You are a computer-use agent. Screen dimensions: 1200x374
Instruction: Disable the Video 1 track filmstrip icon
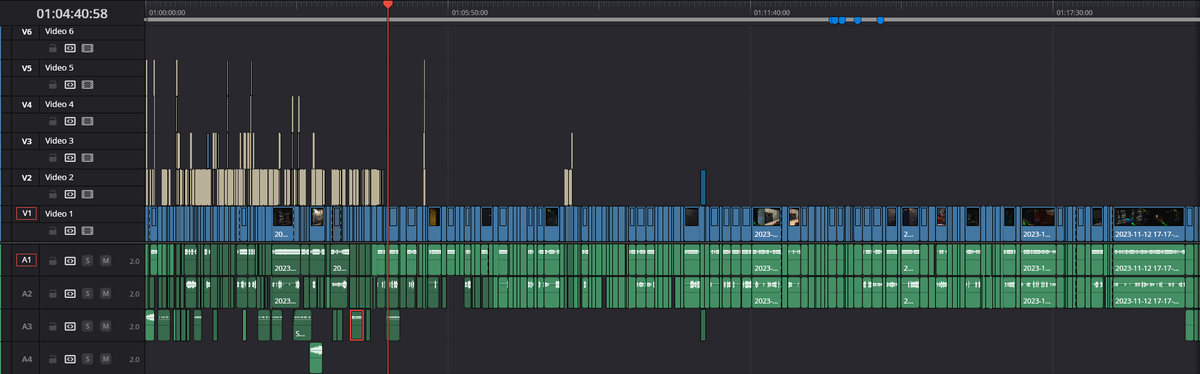pyautogui.click(x=88, y=230)
